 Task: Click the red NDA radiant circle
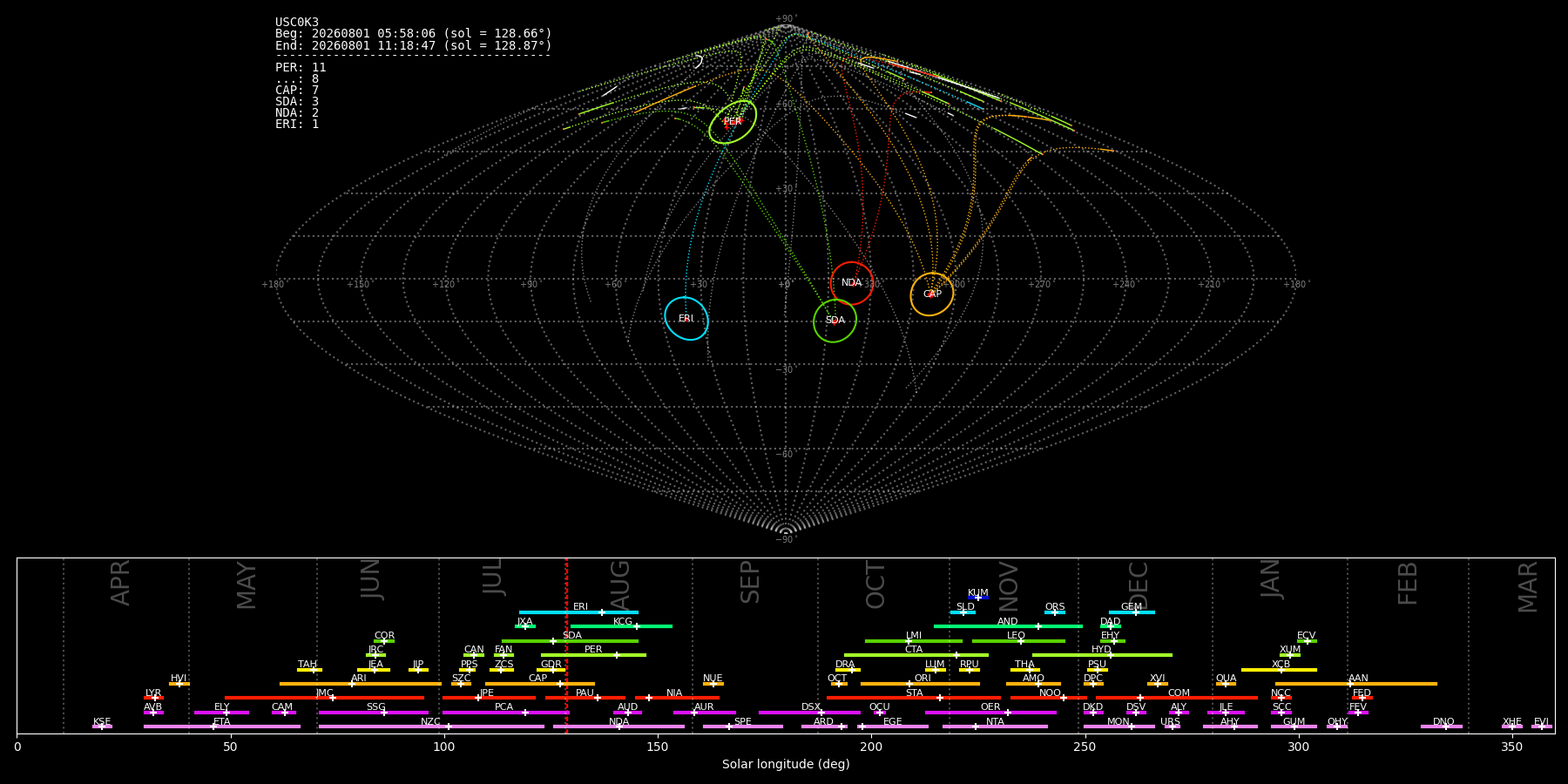click(x=852, y=283)
